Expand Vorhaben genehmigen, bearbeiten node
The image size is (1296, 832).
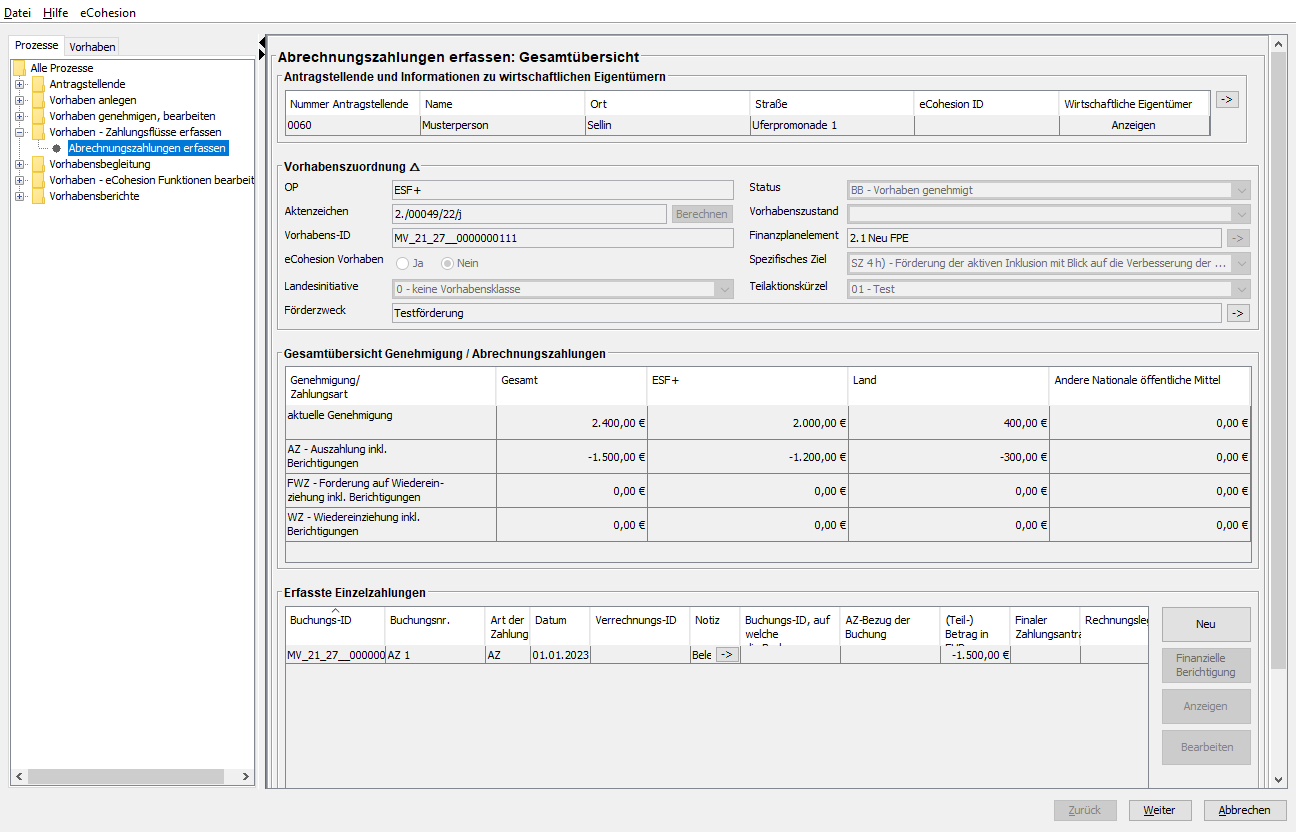pyautogui.click(x=19, y=116)
